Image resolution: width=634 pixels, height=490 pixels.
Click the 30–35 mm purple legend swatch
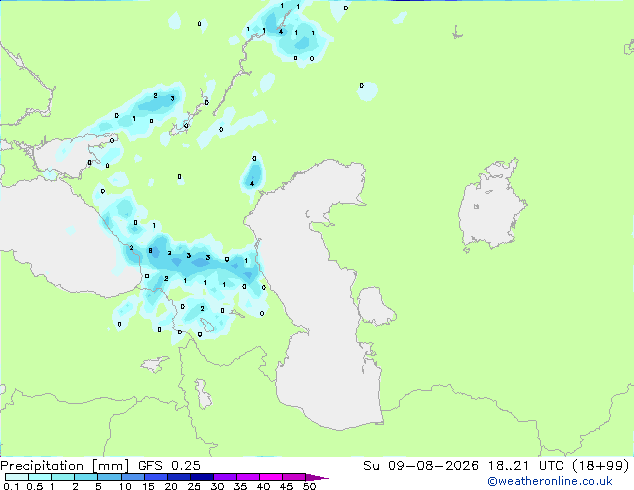pyautogui.click(x=225, y=477)
